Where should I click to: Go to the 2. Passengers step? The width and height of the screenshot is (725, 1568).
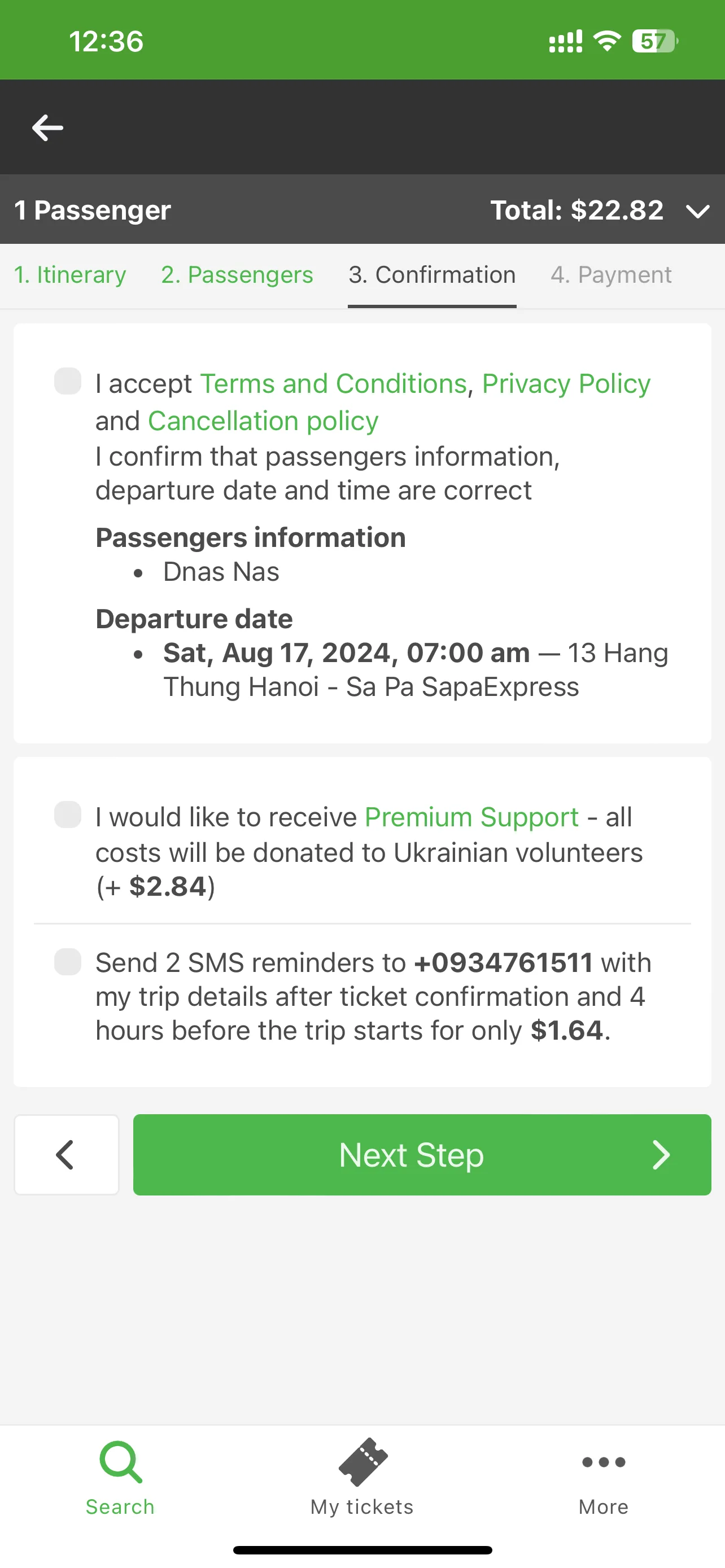(237, 275)
